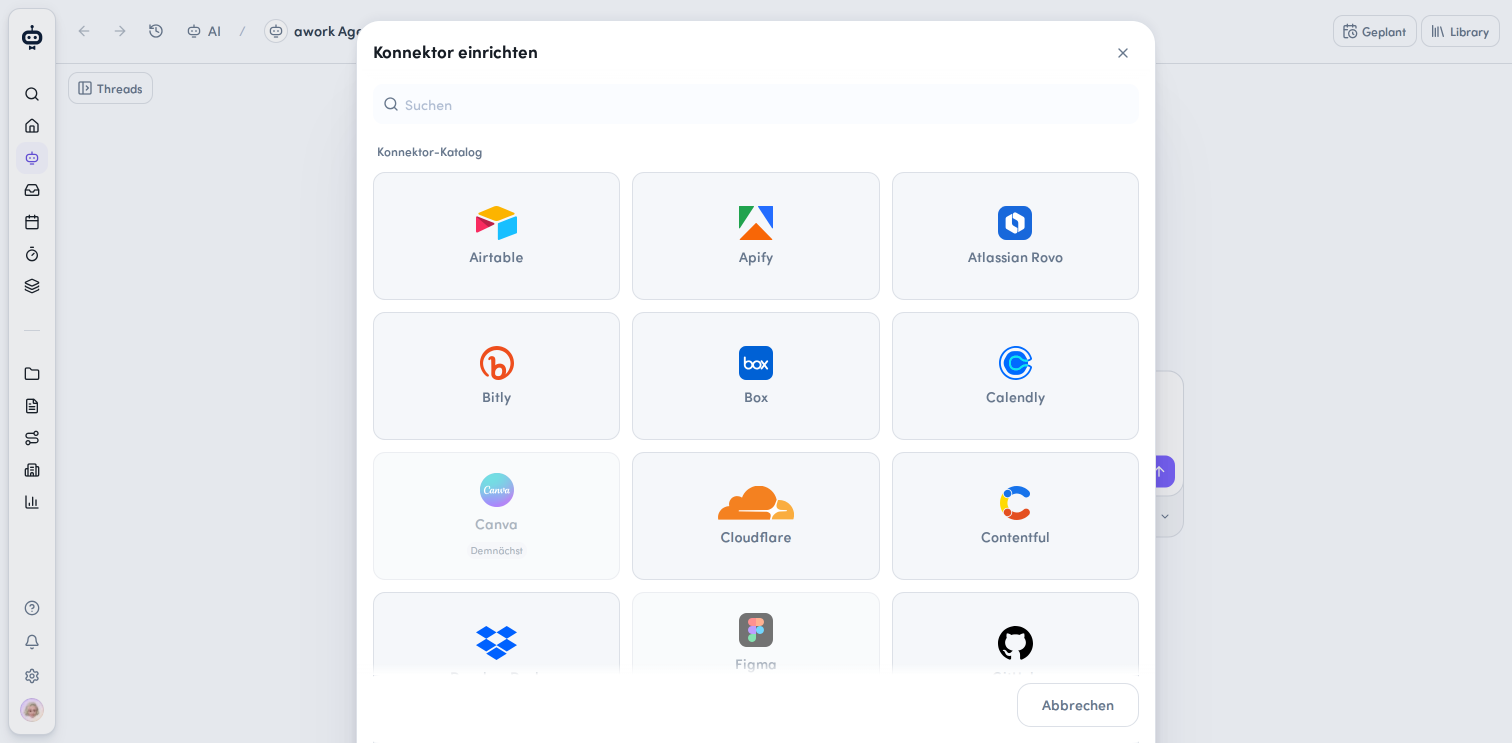Open help via the question mark icon
Viewport: 1512px width, 743px height.
click(x=32, y=608)
